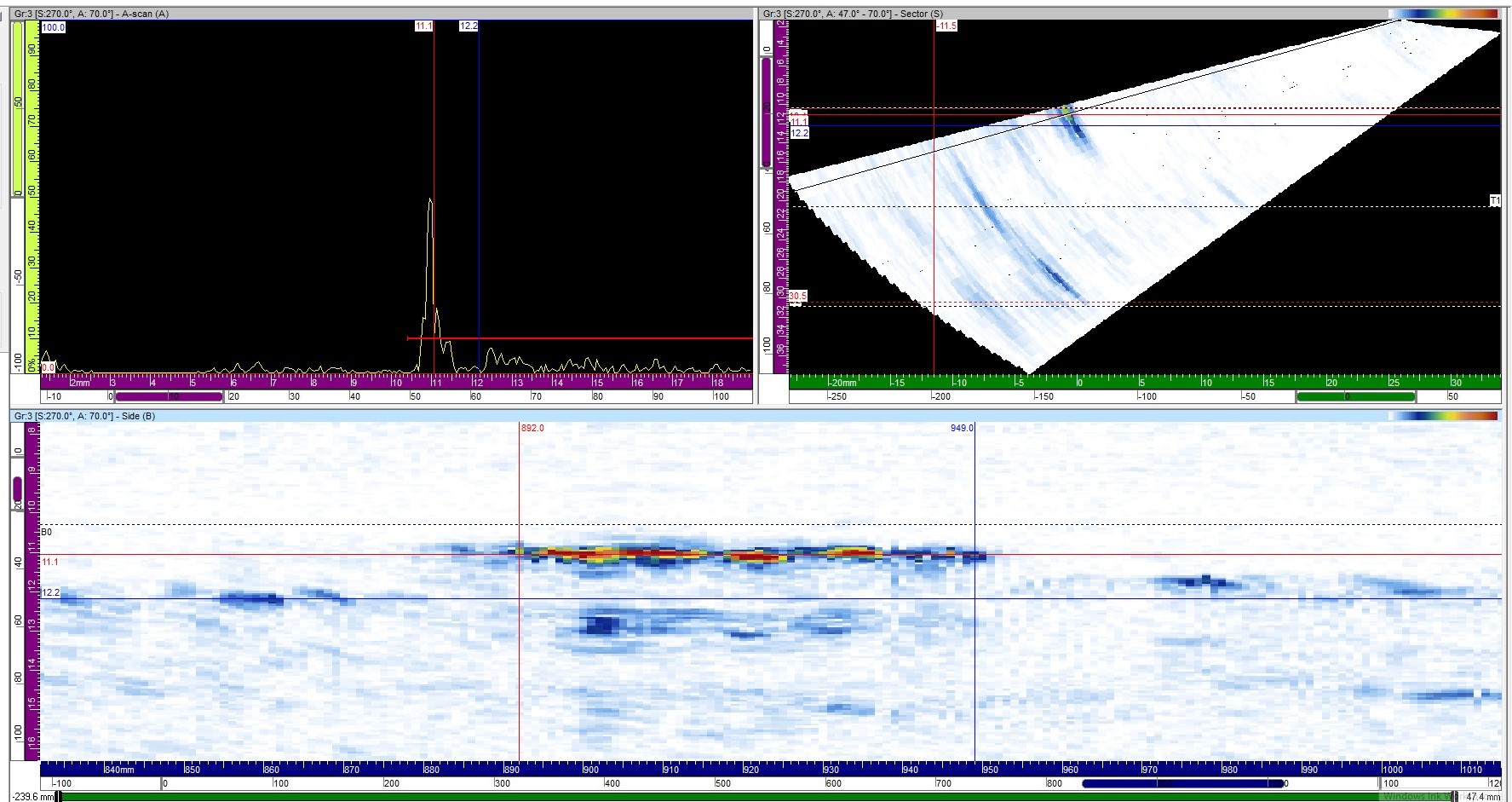
Task: Click the purple vertical zoom thumb beside Side view
Action: 18,489
